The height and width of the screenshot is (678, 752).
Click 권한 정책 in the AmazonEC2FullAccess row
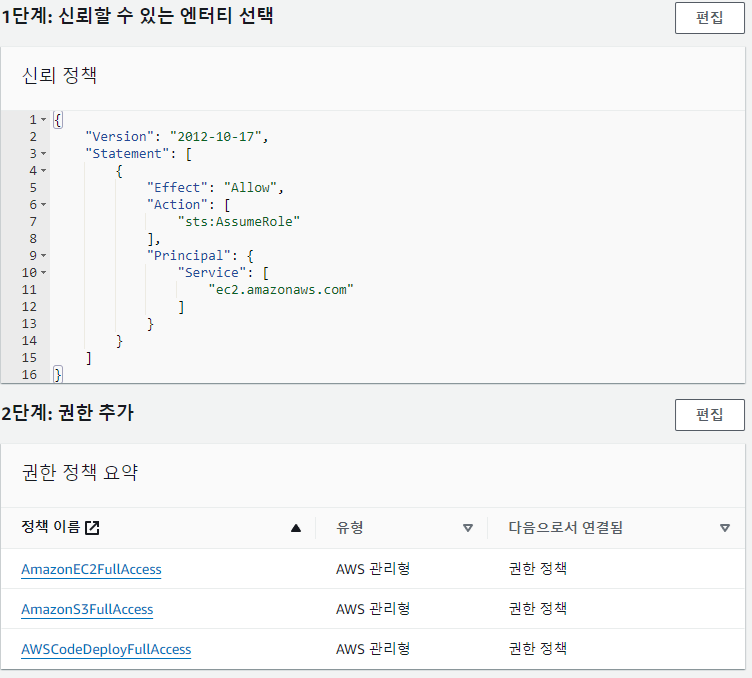(538, 569)
